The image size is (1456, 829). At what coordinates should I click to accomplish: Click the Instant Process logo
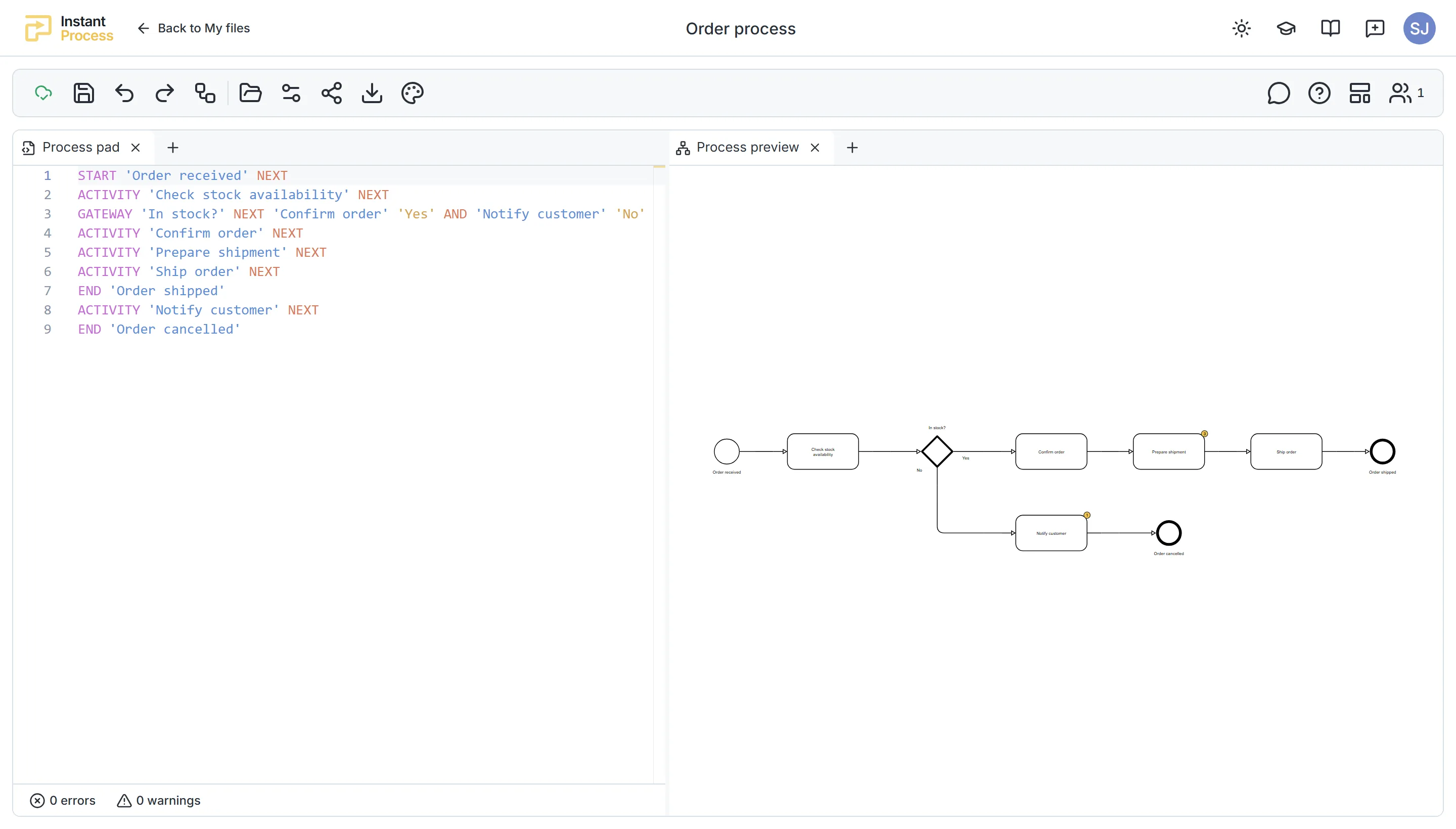click(x=69, y=28)
